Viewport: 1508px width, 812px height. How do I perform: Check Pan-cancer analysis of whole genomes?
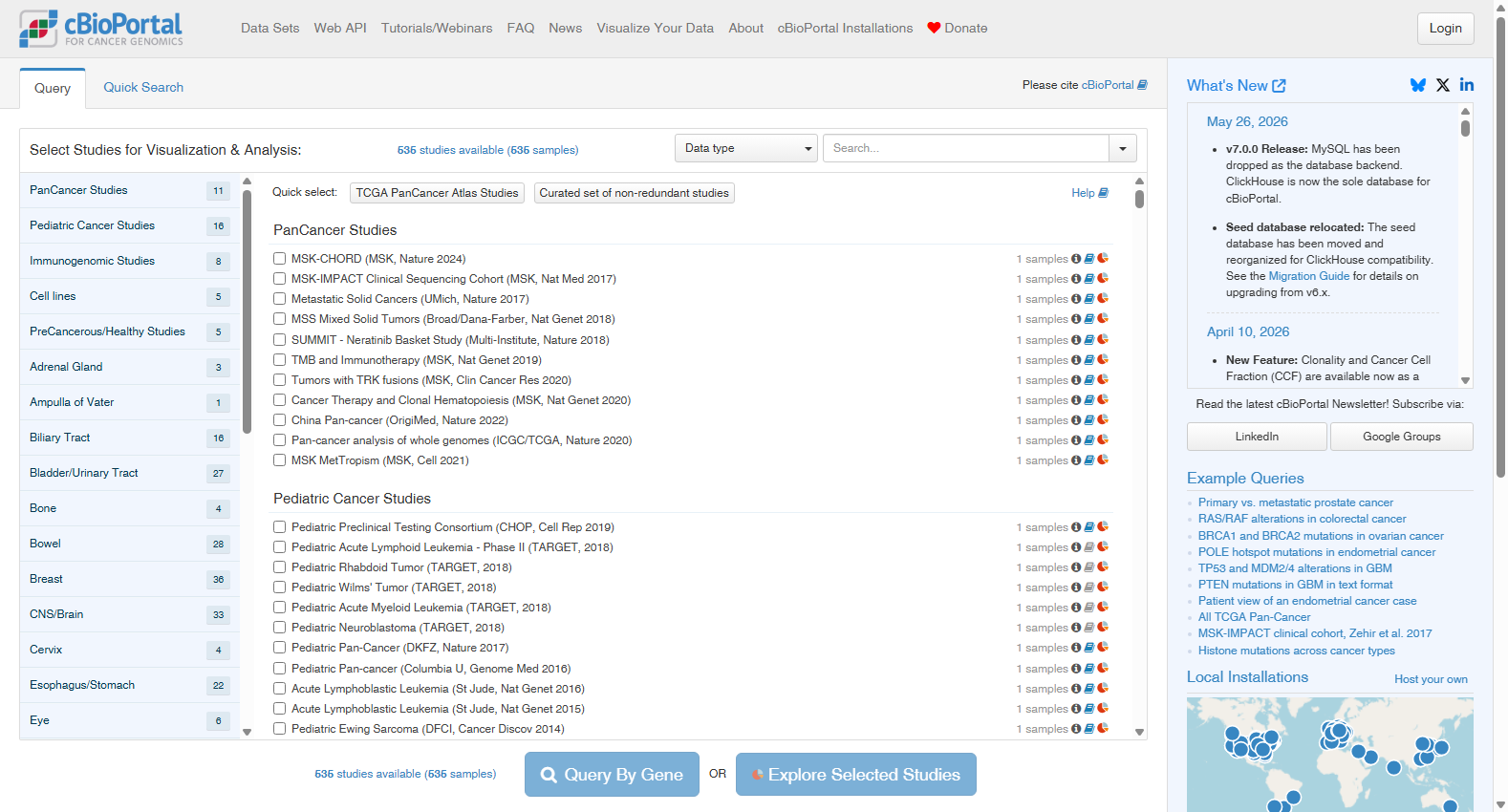point(280,440)
